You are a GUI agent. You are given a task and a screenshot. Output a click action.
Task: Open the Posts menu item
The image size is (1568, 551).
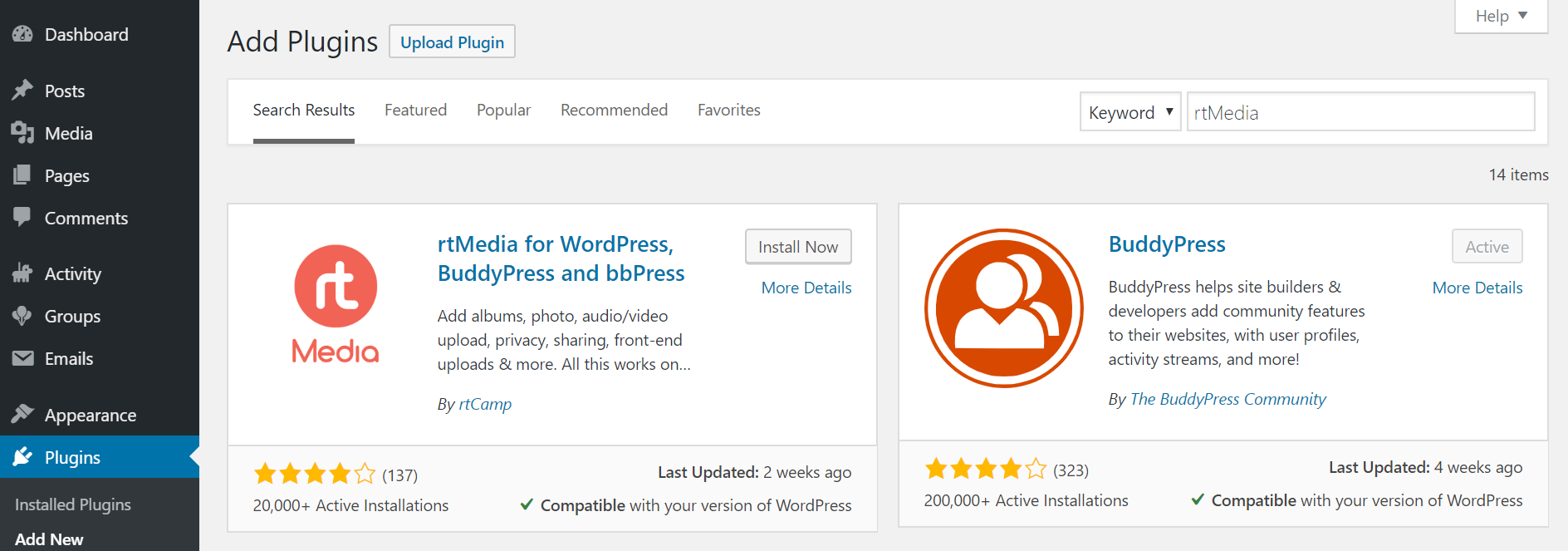pyautogui.click(x=100, y=91)
